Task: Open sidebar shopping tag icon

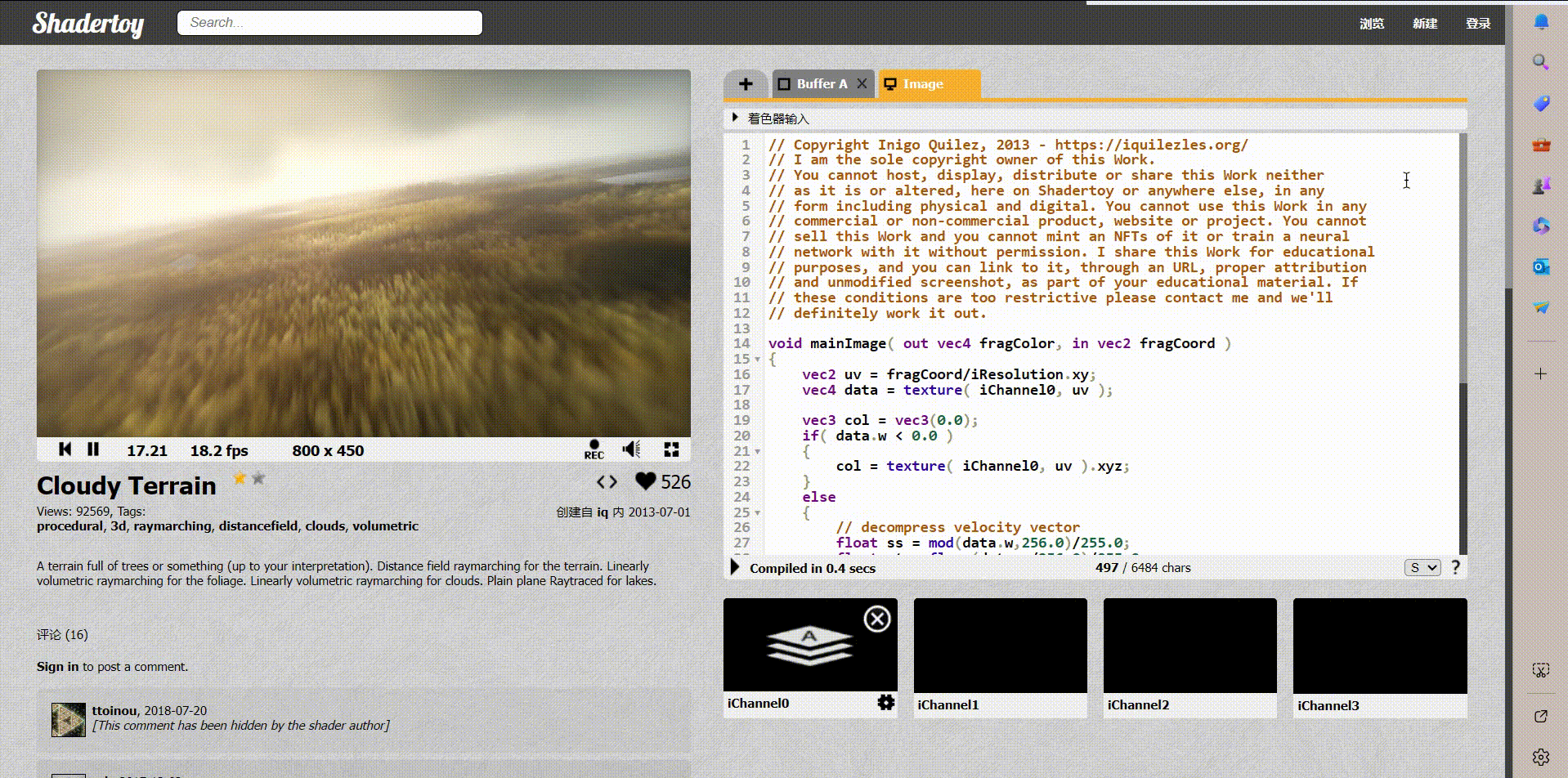Action: (1541, 103)
